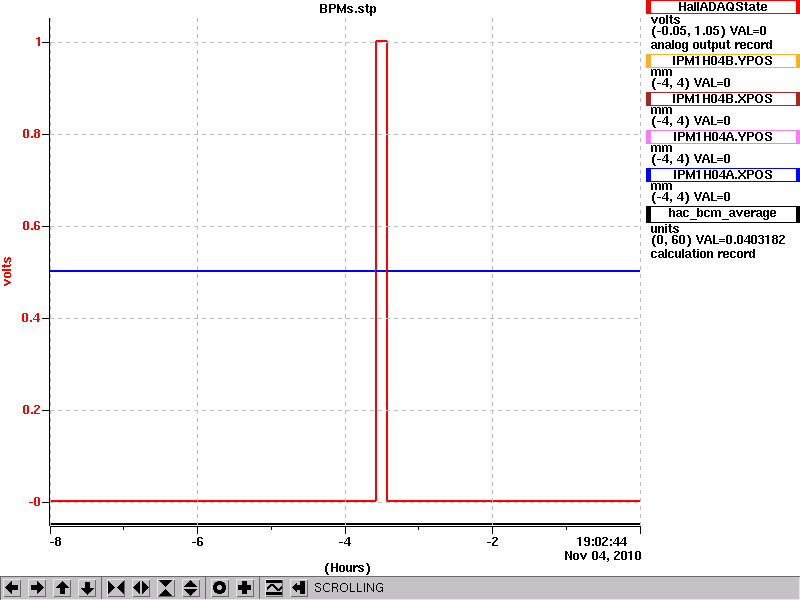Select the IPM1H04B.YPOS channel label

[722, 61]
